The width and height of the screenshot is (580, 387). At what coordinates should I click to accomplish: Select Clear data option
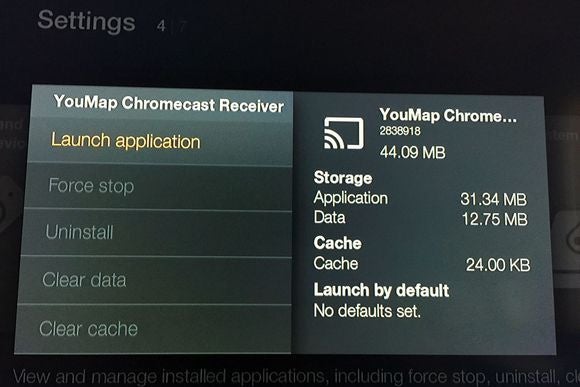tap(154, 280)
